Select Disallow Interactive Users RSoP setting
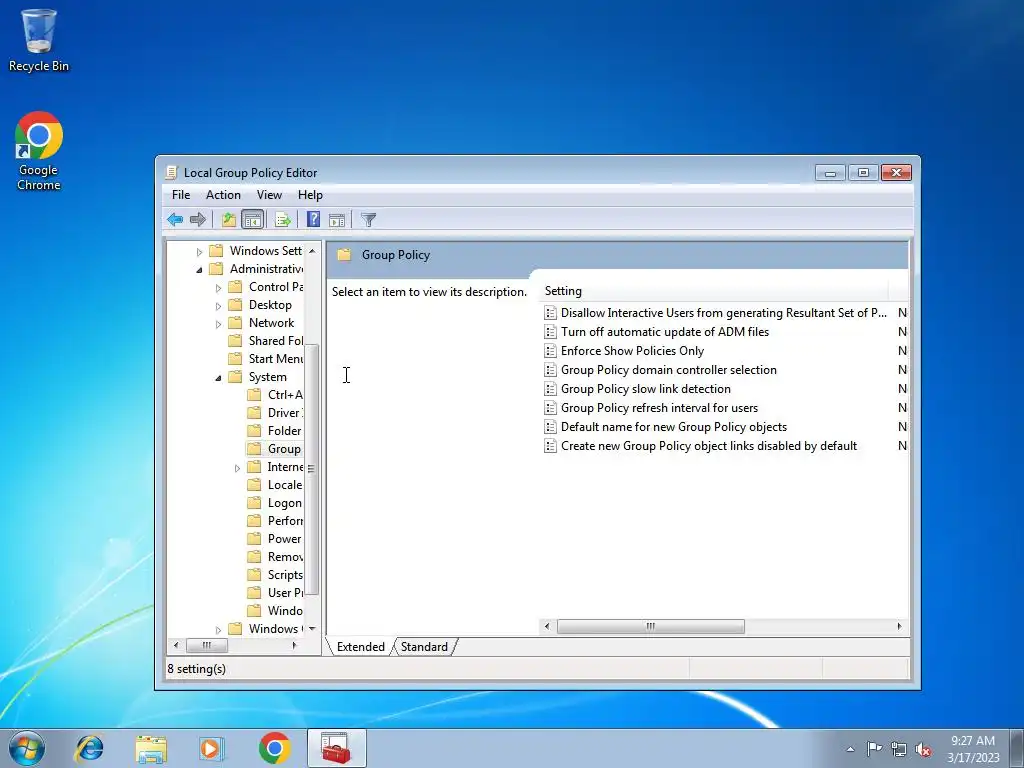 716,313
